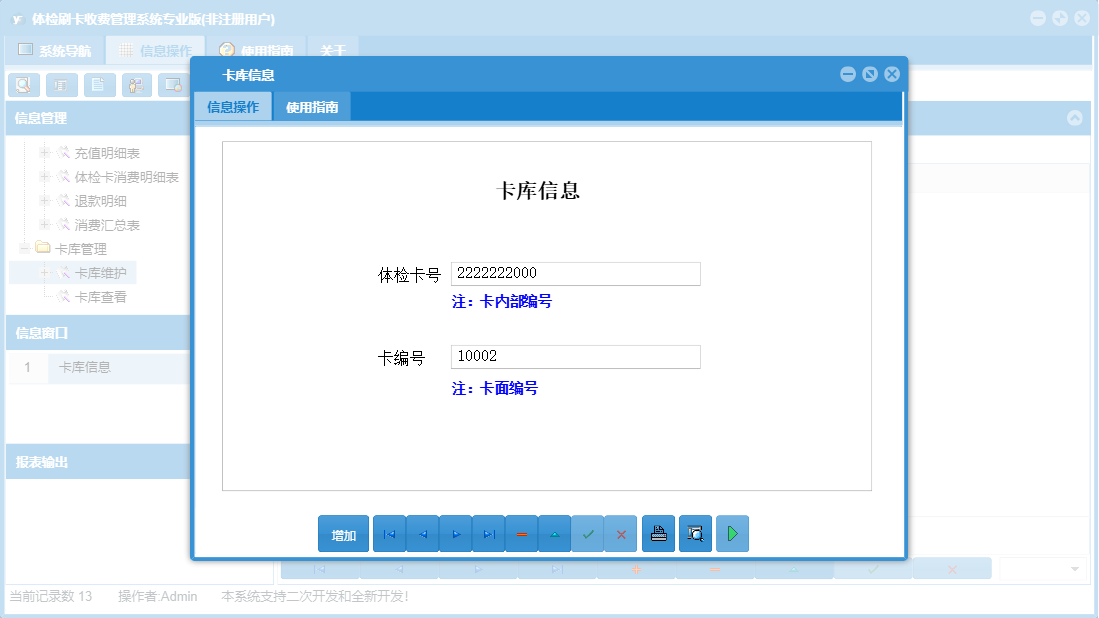This screenshot has width=1099, height=618.
Task: Expand the 充值明细表 tree node
Action: 46,152
